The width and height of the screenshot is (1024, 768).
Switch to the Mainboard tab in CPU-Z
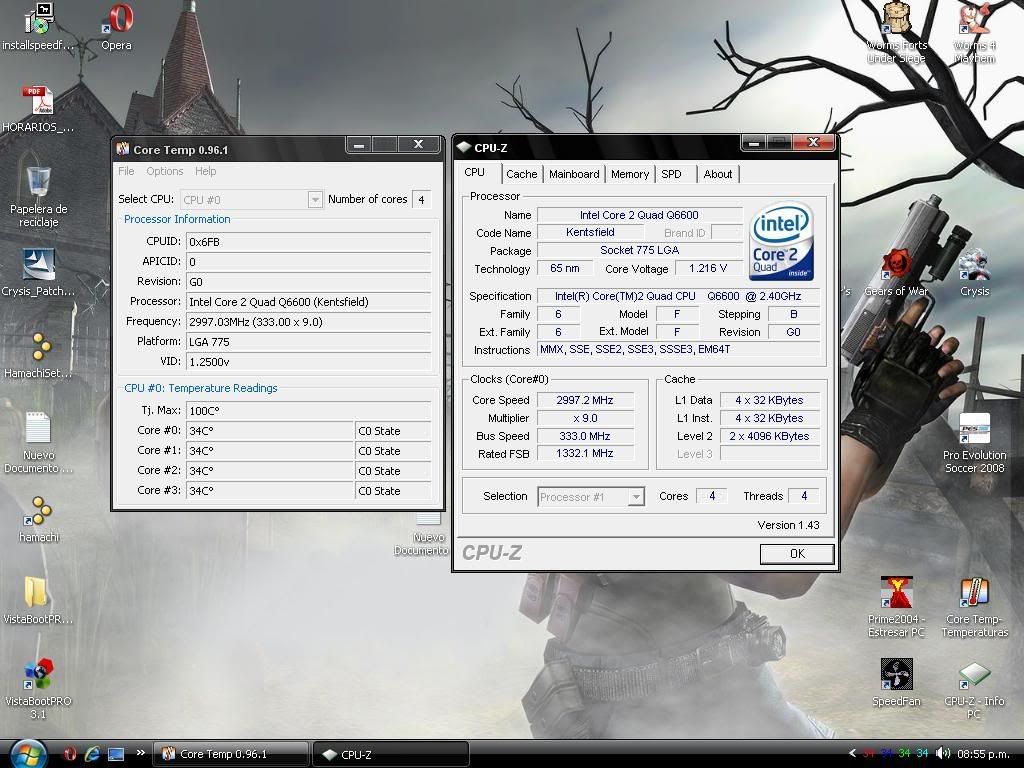pos(574,174)
